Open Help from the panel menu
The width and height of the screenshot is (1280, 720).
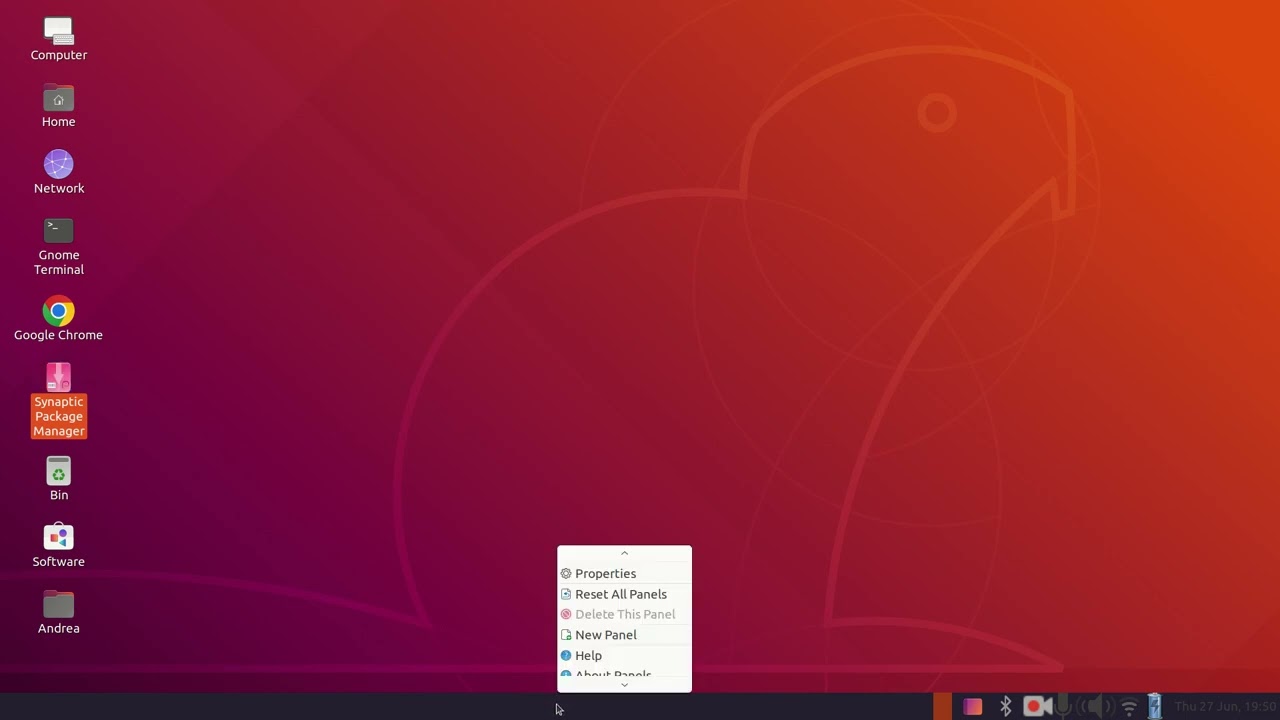pos(624,656)
